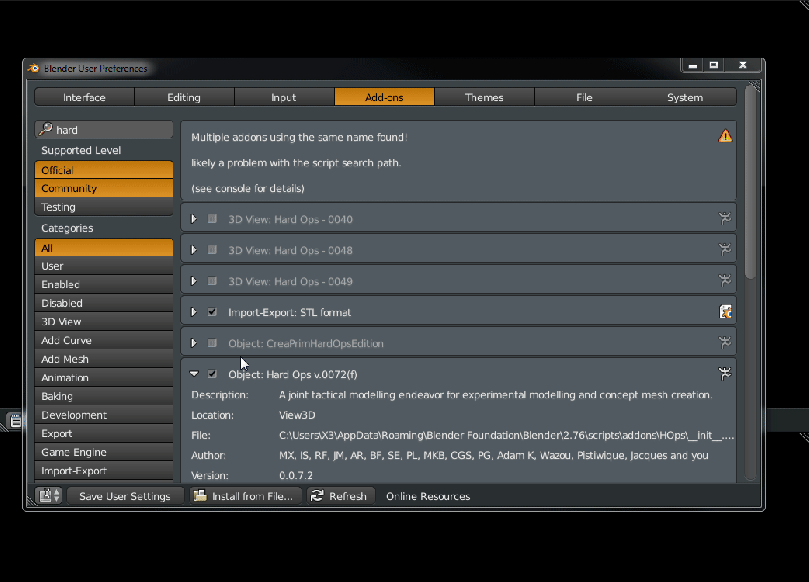
Task: Expand the CreaPrimHardOpsEdition addon entry
Action: pyautogui.click(x=194, y=343)
